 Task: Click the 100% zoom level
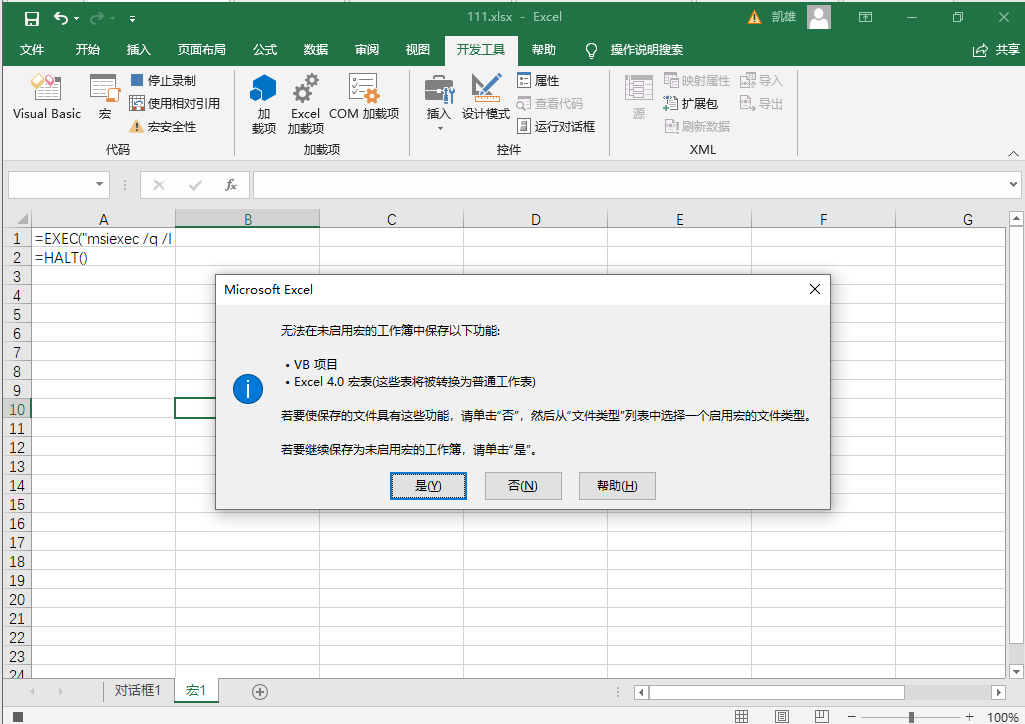(x=1002, y=717)
